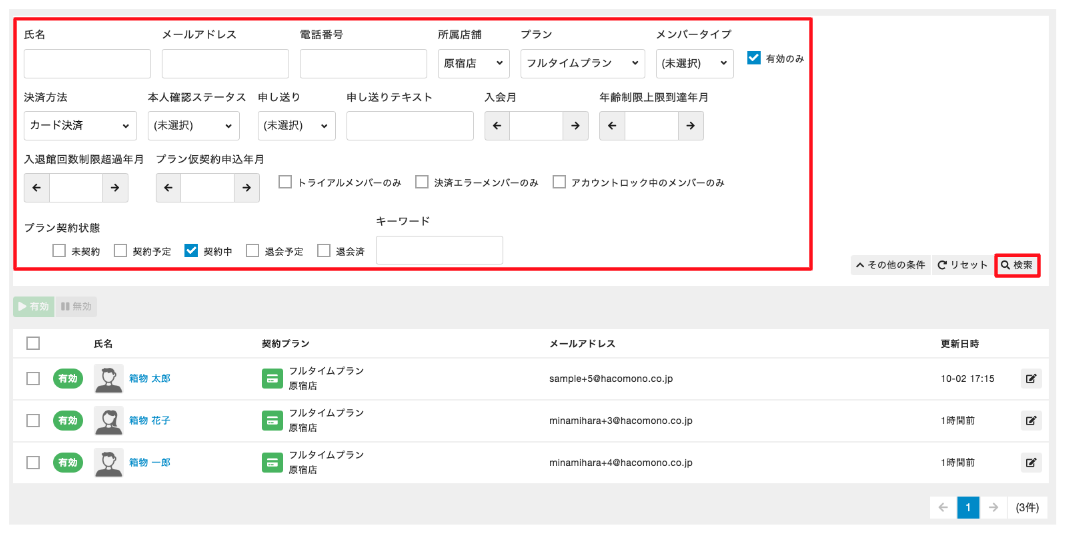Open member link 箱物 太郎

coord(150,379)
